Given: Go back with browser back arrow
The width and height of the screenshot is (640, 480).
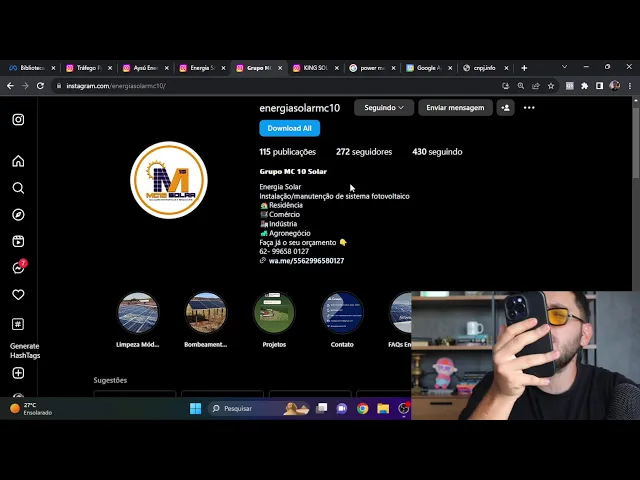Looking at the screenshot, I should click(10, 86).
